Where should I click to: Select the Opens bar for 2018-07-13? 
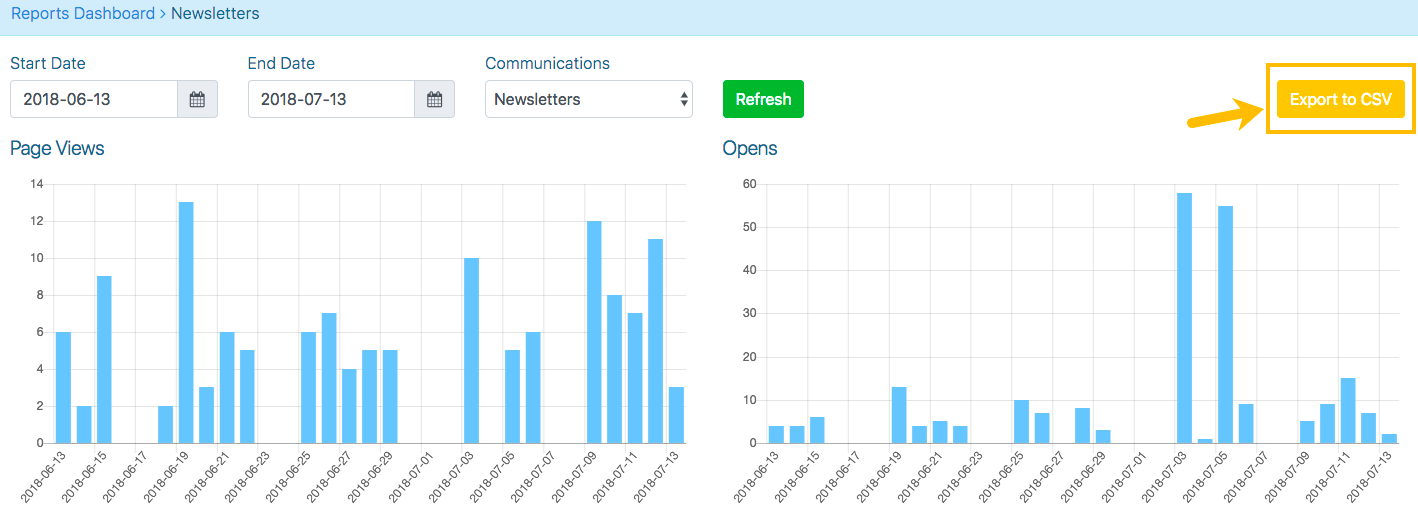tap(1389, 438)
